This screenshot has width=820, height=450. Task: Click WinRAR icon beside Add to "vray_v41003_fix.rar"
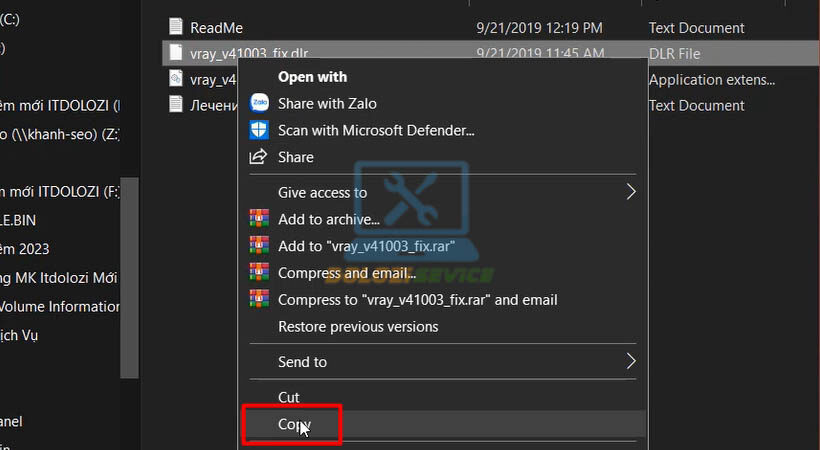[259, 246]
